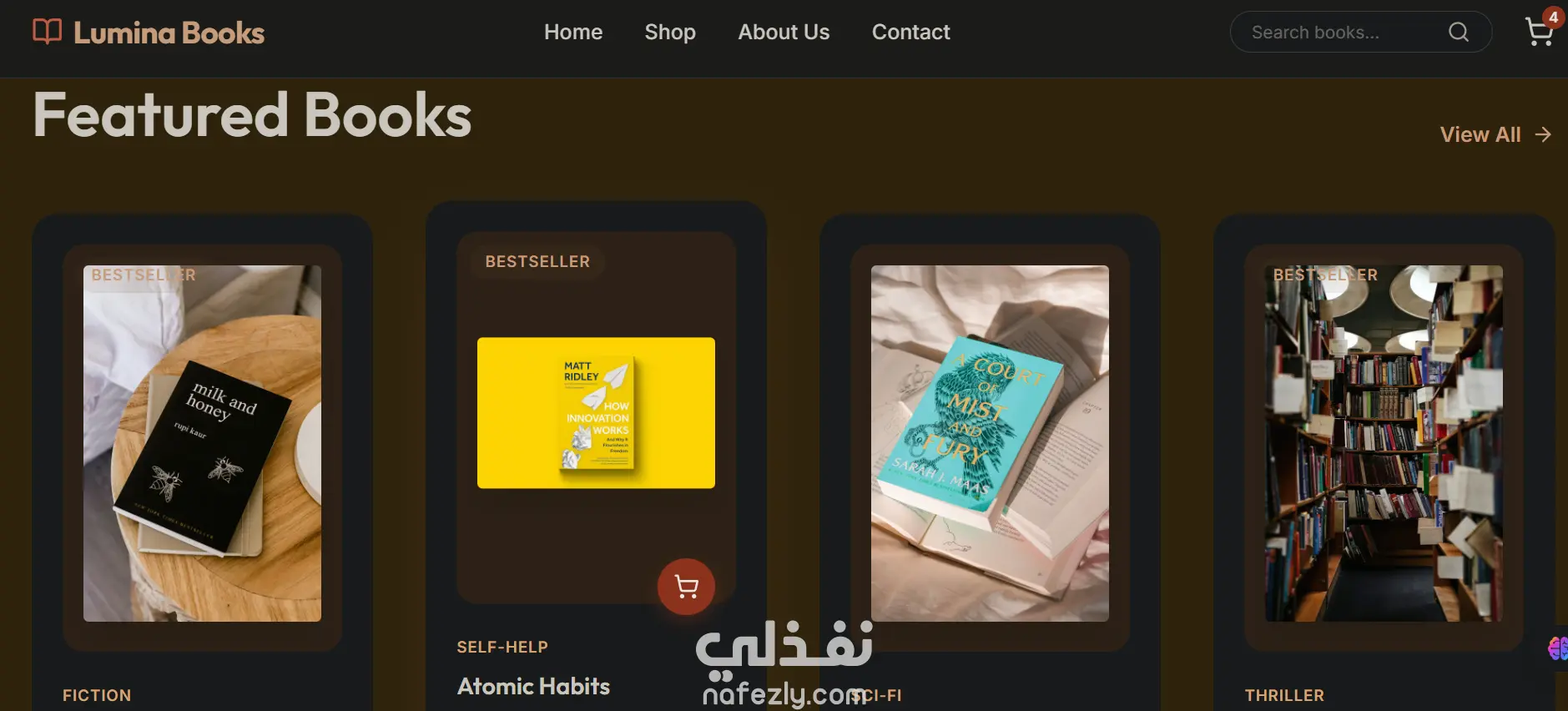Select About Us in the navigation bar
This screenshot has width=1568, height=711.
tap(784, 32)
